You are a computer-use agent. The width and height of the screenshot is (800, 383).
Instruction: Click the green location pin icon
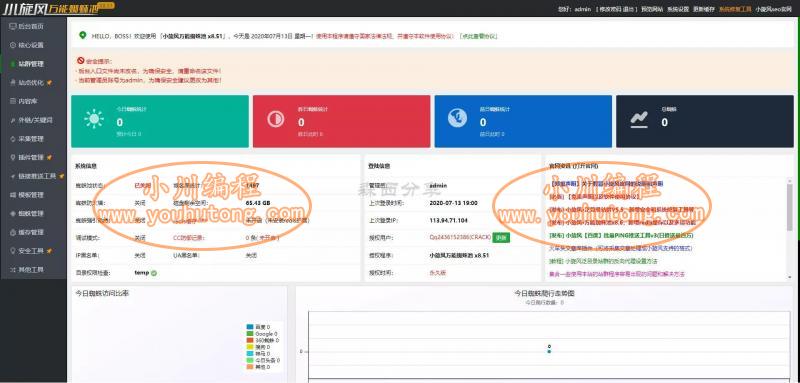83,35
